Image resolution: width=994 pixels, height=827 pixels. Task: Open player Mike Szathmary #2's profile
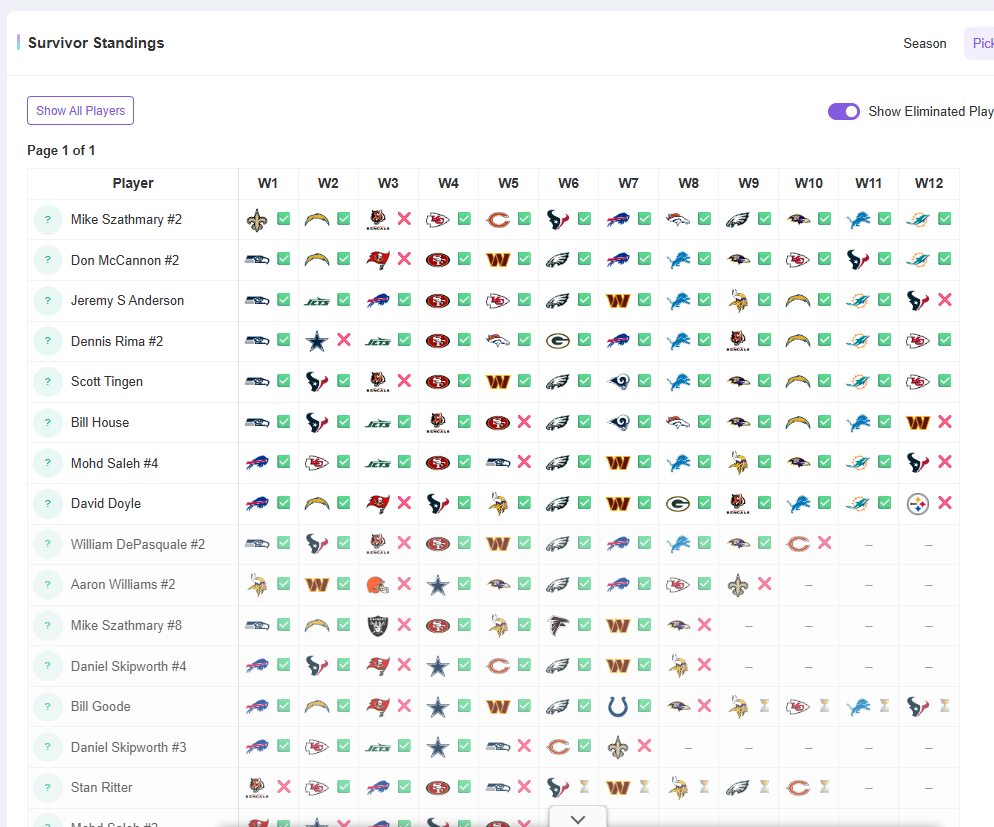127,218
